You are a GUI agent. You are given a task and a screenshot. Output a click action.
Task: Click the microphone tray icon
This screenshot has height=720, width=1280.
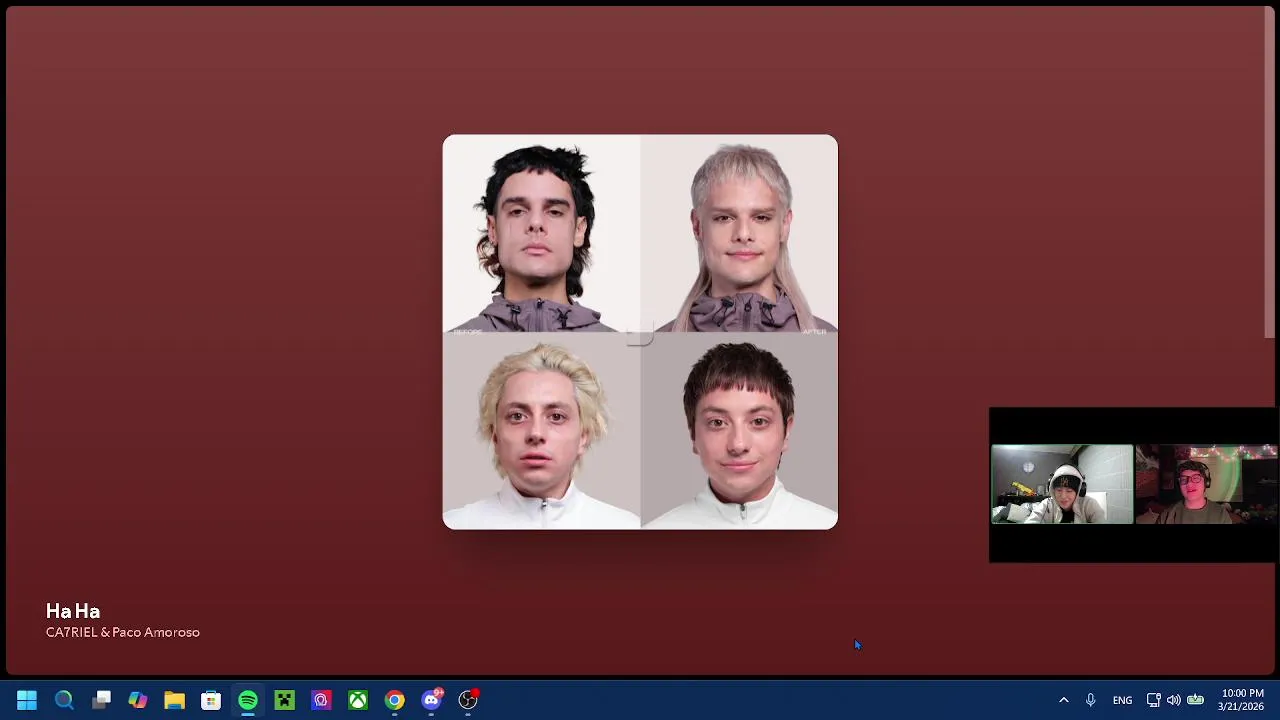pos(1091,700)
